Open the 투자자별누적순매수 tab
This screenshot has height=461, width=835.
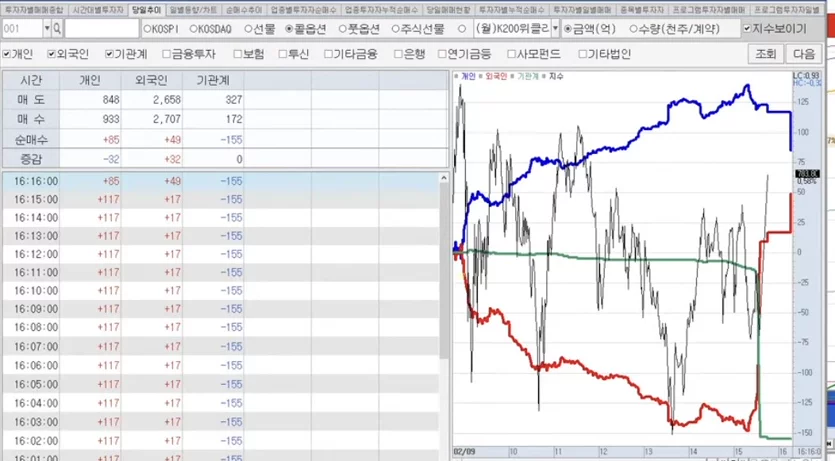512,10
